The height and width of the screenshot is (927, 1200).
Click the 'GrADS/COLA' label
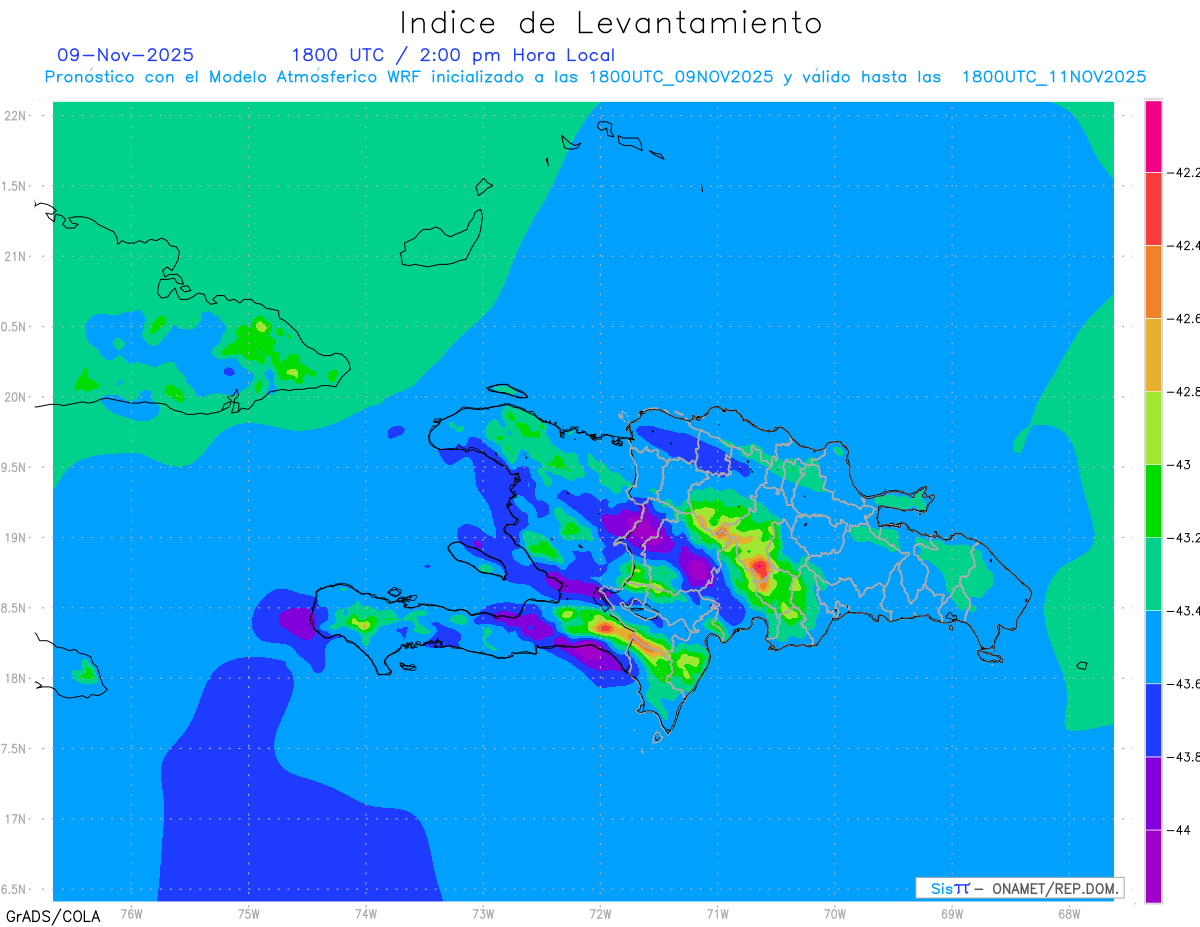click(x=53, y=916)
